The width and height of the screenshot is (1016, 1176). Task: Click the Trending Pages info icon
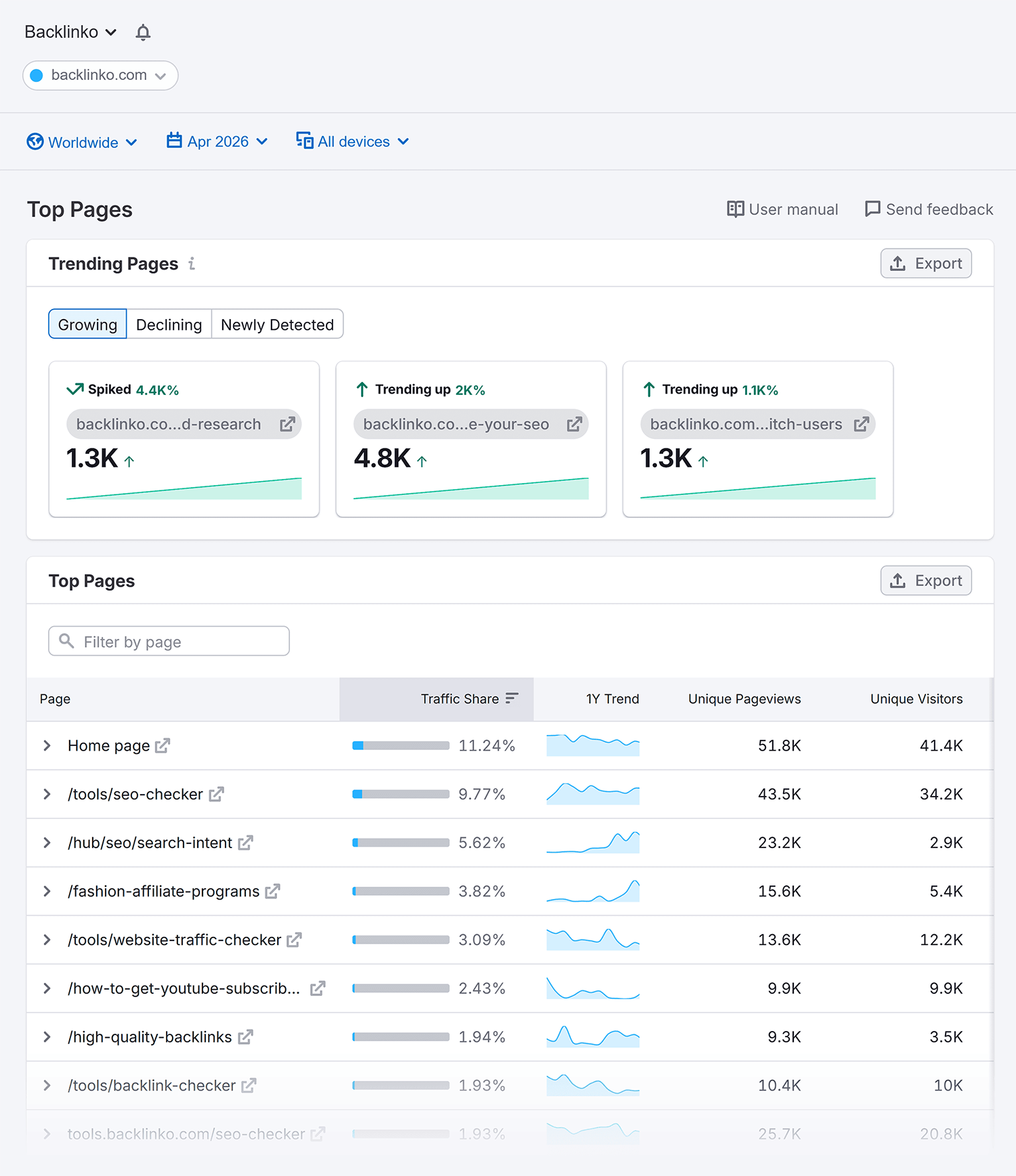tap(192, 264)
